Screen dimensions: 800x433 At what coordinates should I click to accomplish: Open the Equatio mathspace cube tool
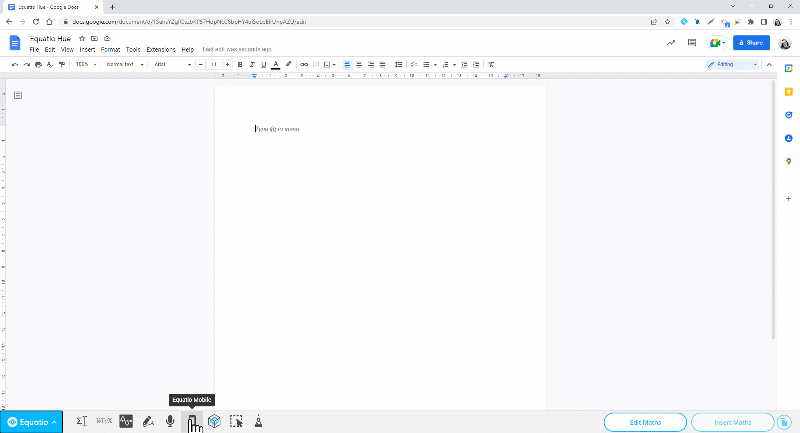[x=214, y=421]
